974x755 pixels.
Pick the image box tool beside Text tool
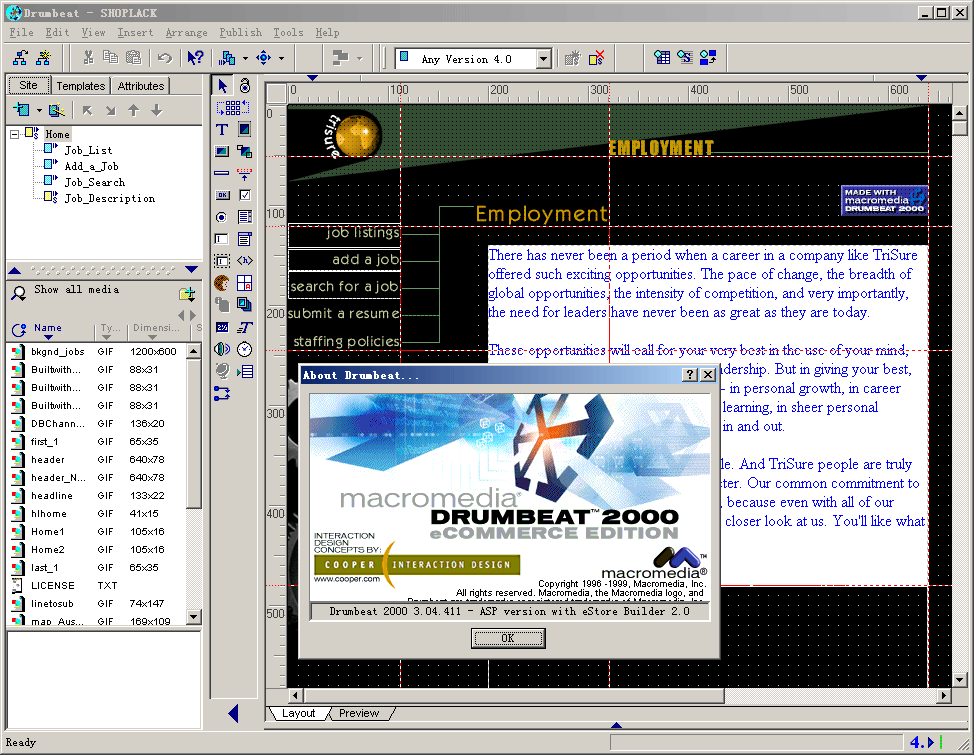coord(245,129)
